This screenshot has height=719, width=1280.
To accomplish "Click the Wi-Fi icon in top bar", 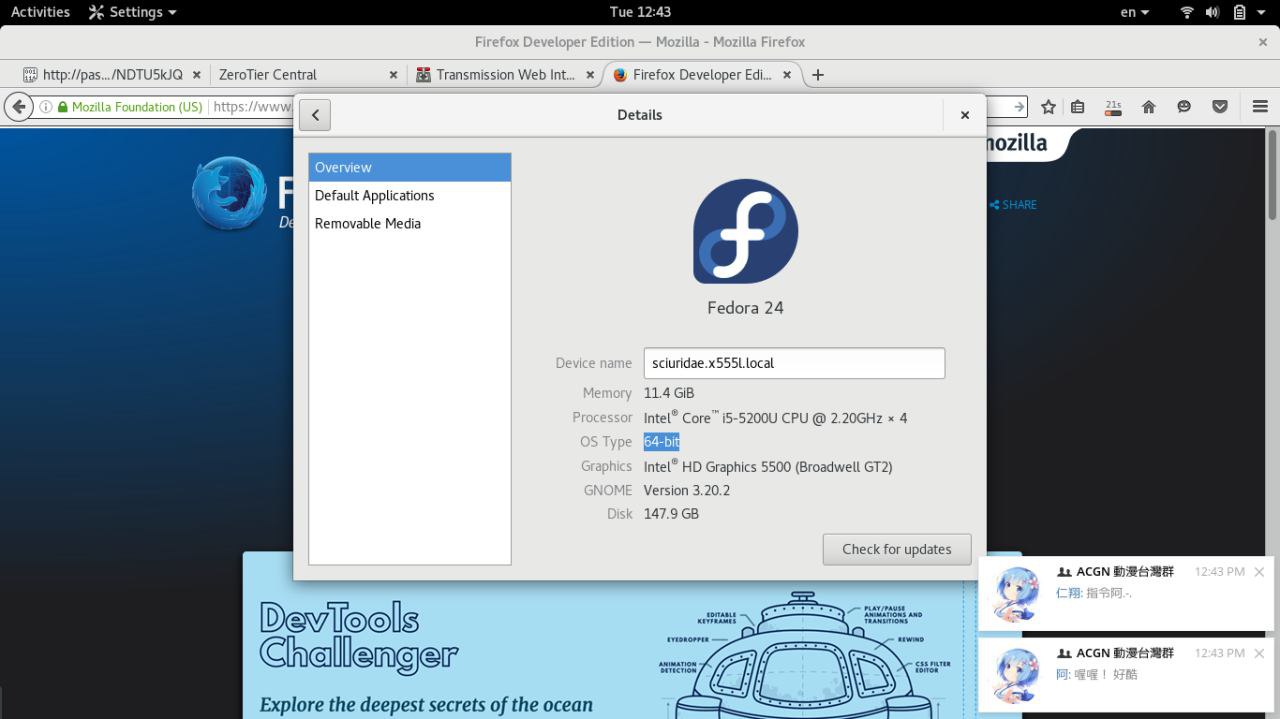I will point(1187,12).
